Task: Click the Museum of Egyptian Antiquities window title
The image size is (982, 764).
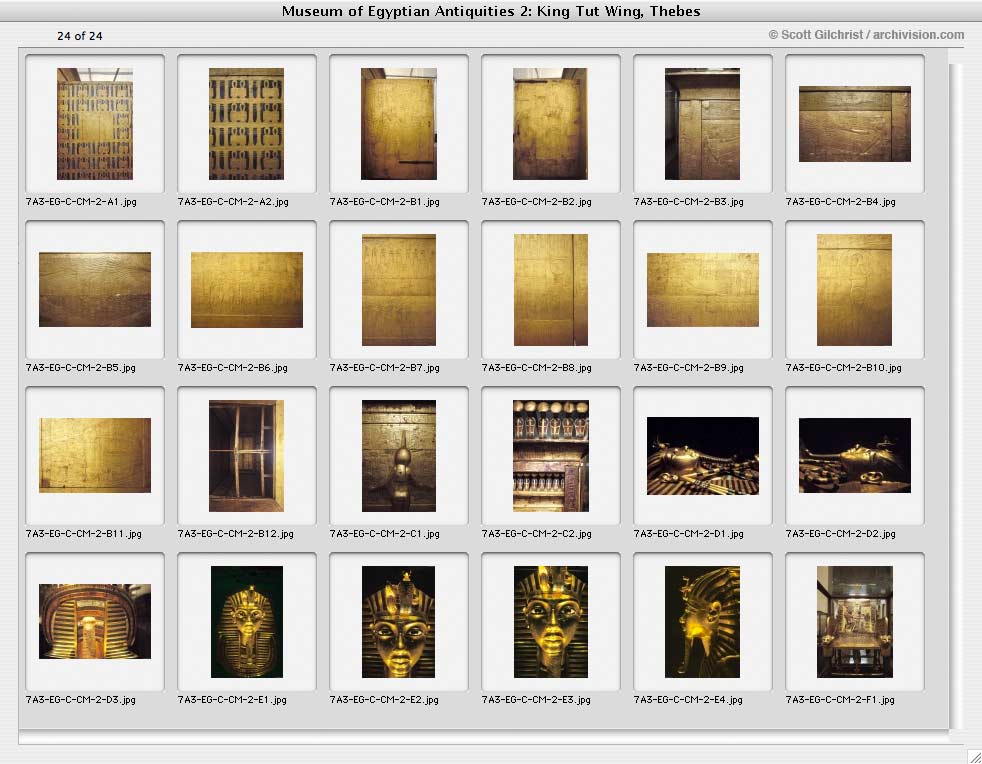Action: pyautogui.click(x=491, y=11)
